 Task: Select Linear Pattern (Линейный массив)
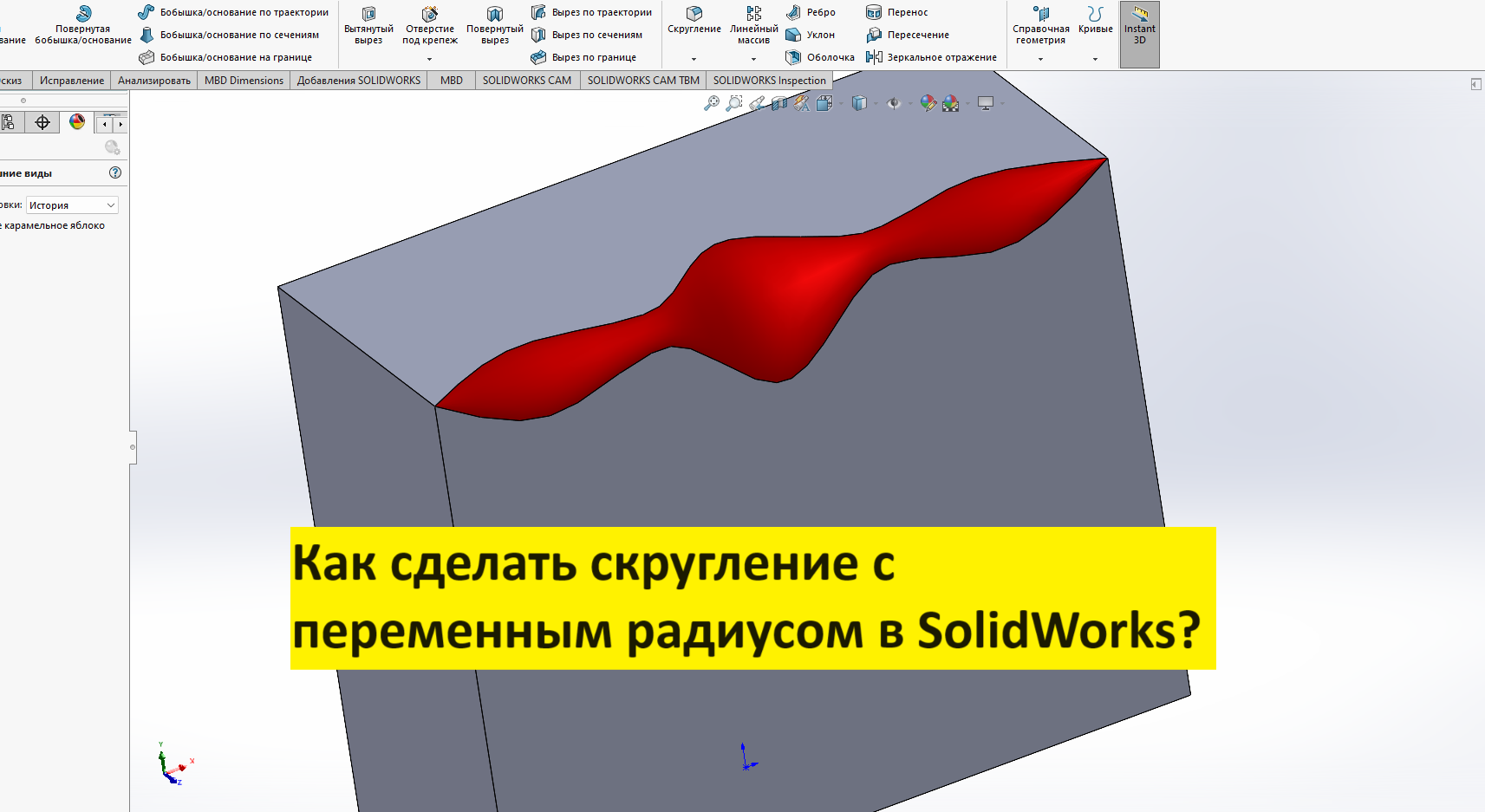point(754,24)
